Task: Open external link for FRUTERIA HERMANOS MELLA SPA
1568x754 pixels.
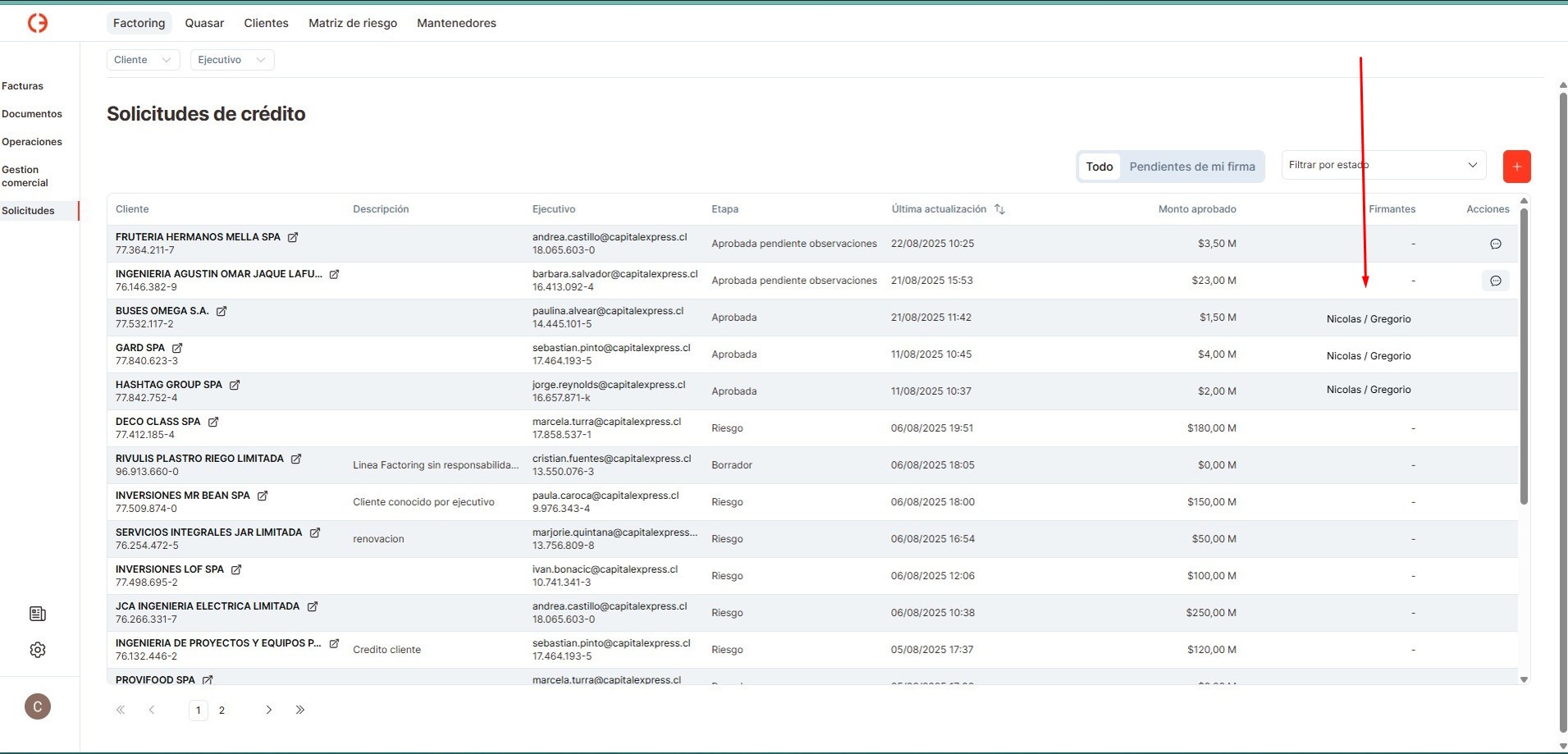Action: point(293,237)
